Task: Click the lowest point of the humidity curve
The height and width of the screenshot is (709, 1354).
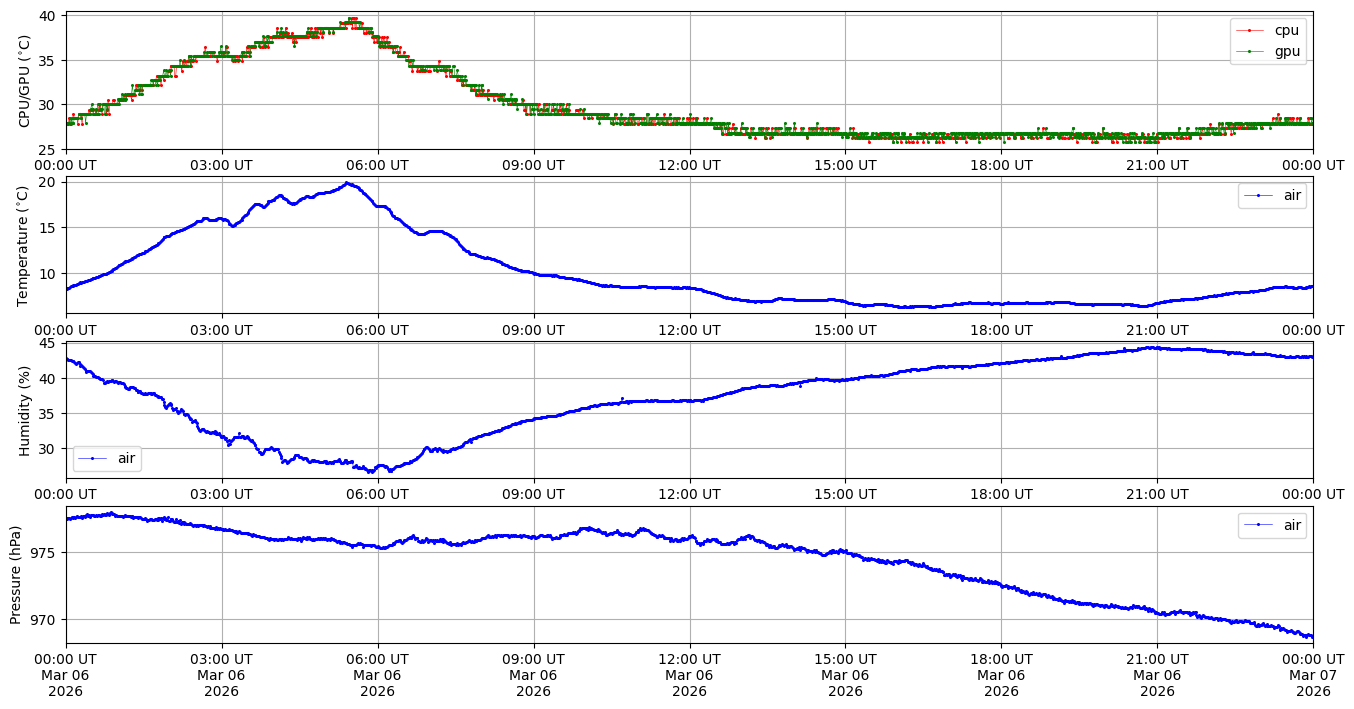Action: (x=371, y=471)
